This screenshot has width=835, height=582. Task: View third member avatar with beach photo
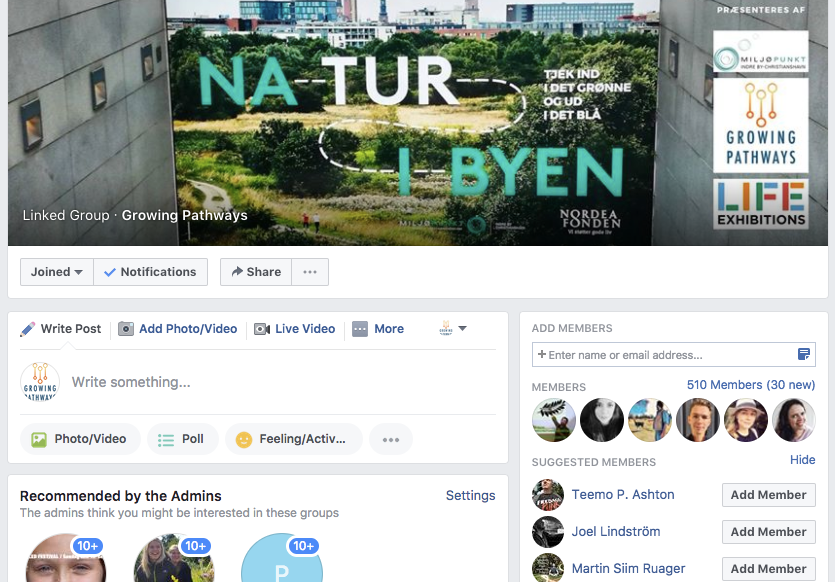pos(650,420)
